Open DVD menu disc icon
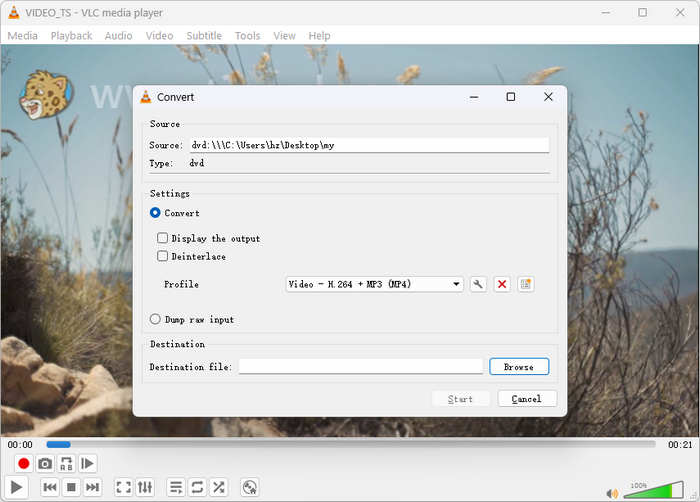The width and height of the screenshot is (700, 502). click(250, 487)
